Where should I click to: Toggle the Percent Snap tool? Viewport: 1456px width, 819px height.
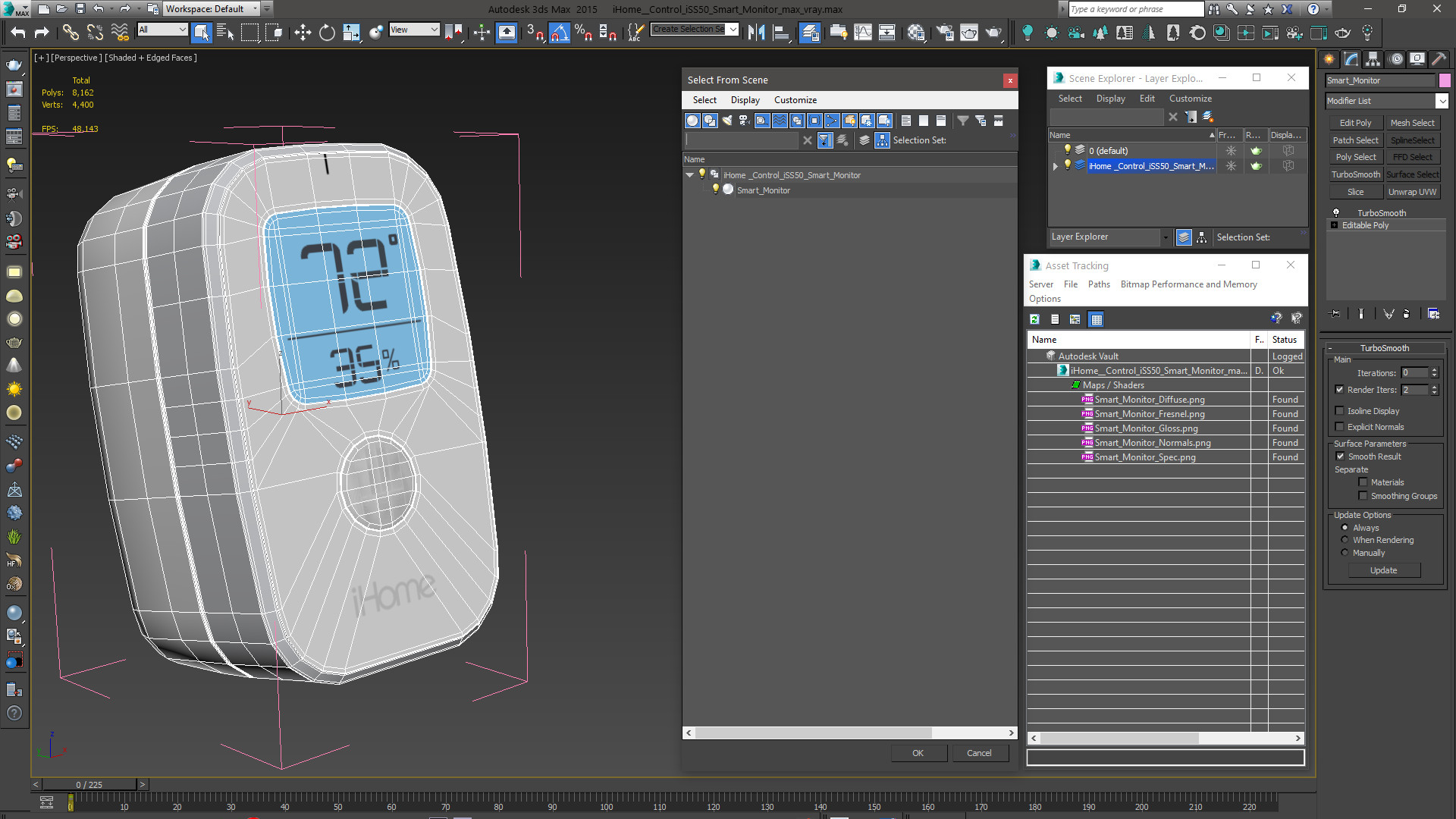(583, 33)
